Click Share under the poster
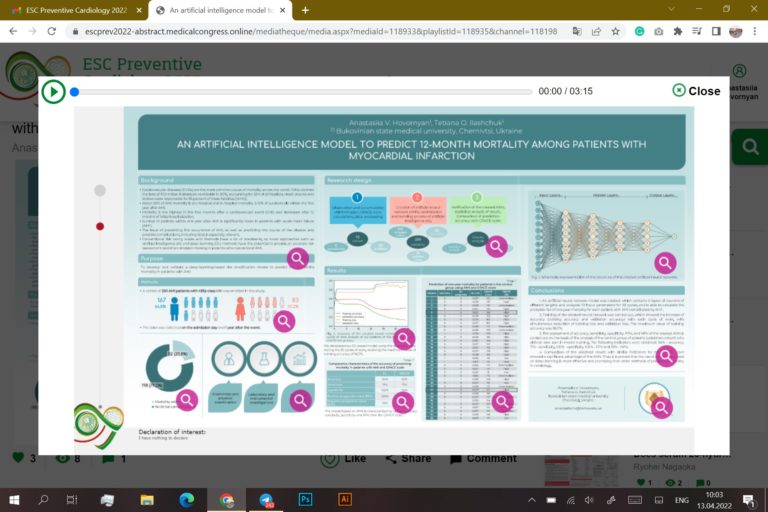The image size is (768, 512). (x=408, y=459)
